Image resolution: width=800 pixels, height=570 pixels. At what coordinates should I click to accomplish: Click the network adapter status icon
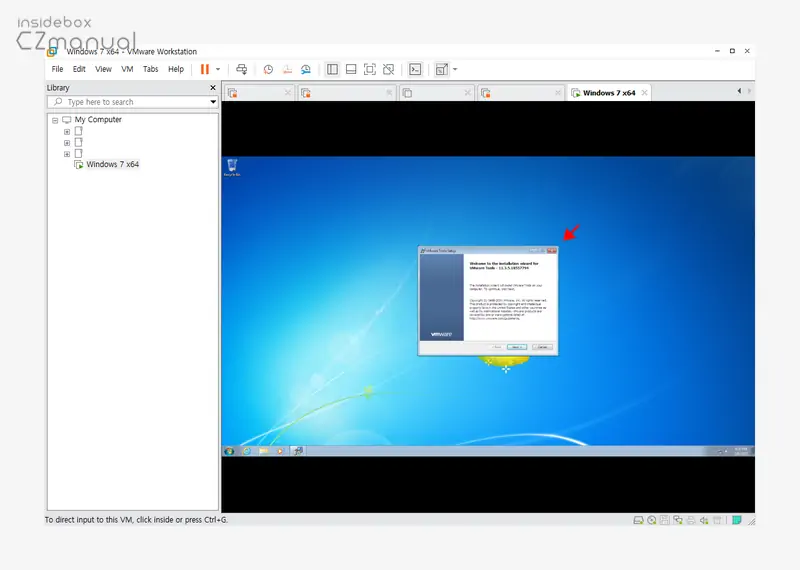pyautogui.click(x=678, y=520)
